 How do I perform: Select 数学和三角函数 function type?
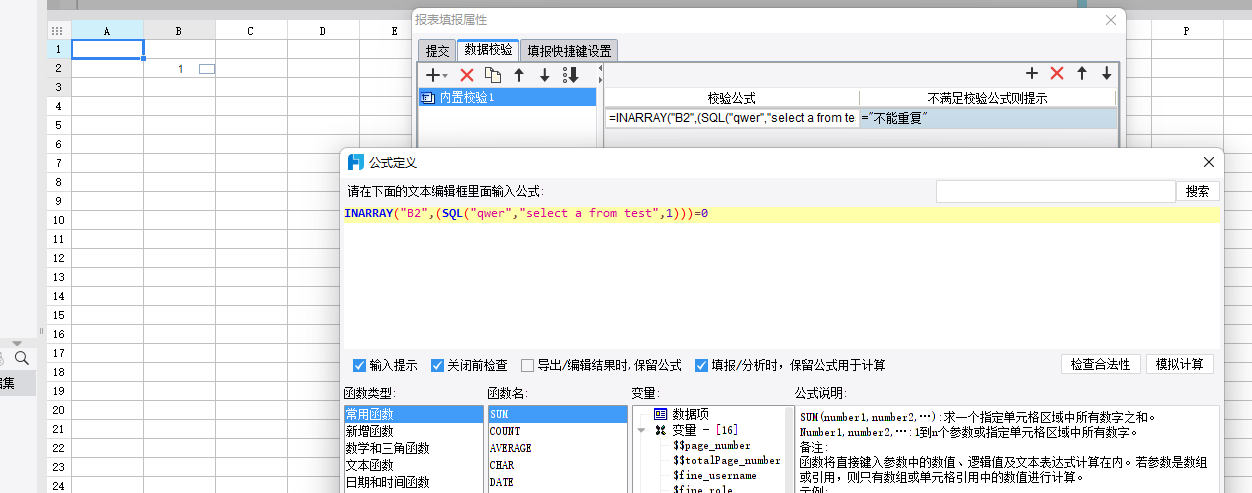(412, 448)
